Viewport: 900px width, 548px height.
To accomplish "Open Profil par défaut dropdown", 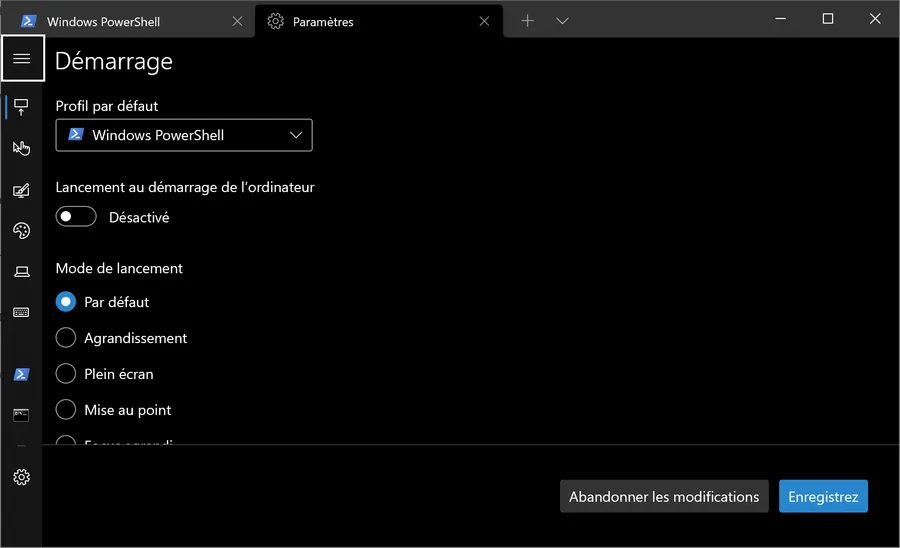I will 184,135.
